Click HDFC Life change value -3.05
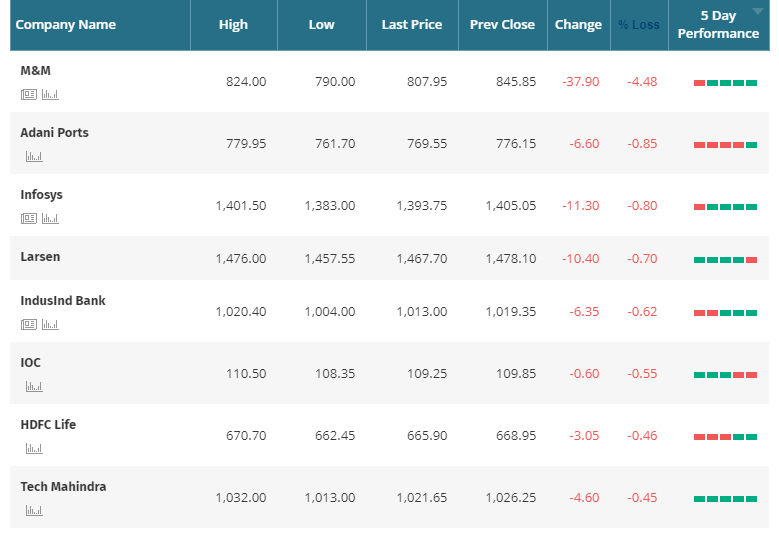This screenshot has height=536, width=779. click(584, 436)
